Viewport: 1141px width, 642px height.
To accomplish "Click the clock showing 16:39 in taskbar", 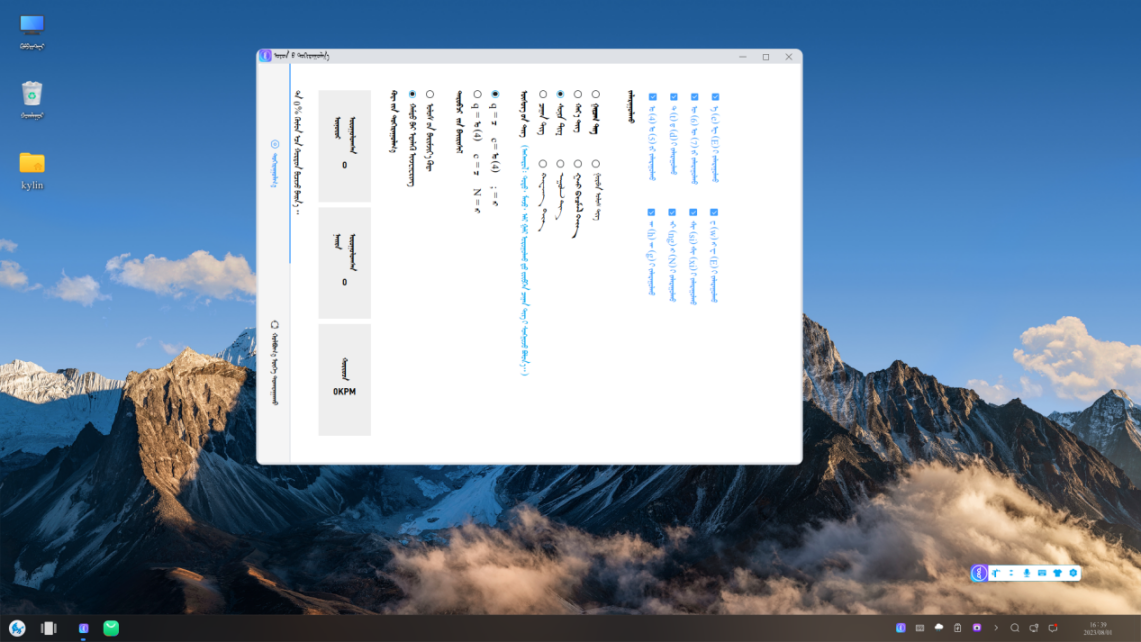I will coord(1098,628).
